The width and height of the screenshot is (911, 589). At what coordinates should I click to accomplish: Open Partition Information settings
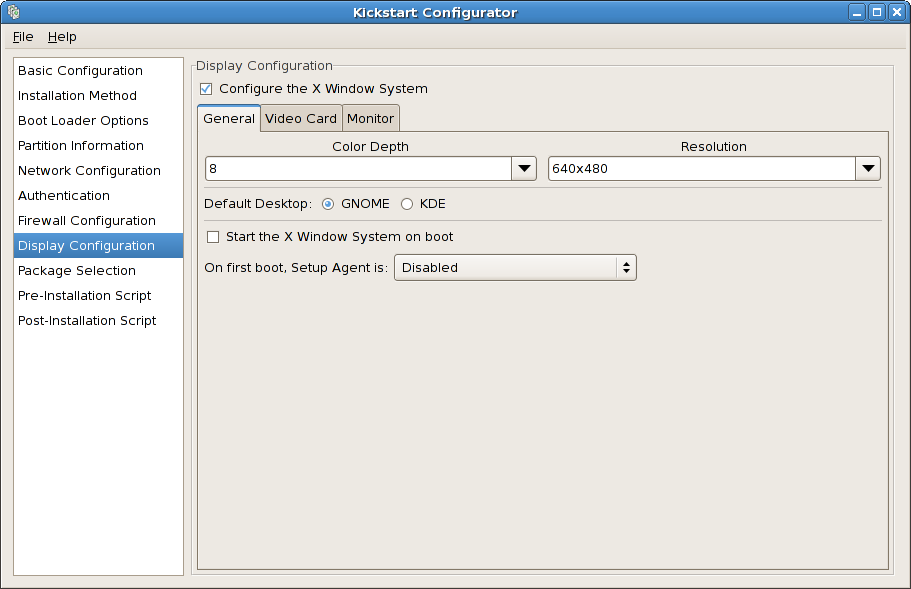(x=80, y=145)
